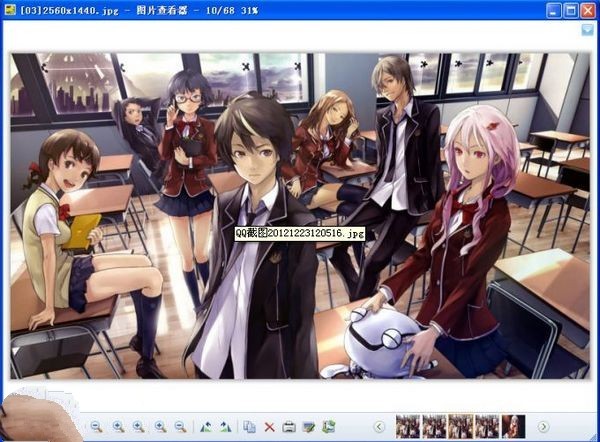Delete the current picture with red X
Viewport: 600px width, 442px height.
coord(269,427)
